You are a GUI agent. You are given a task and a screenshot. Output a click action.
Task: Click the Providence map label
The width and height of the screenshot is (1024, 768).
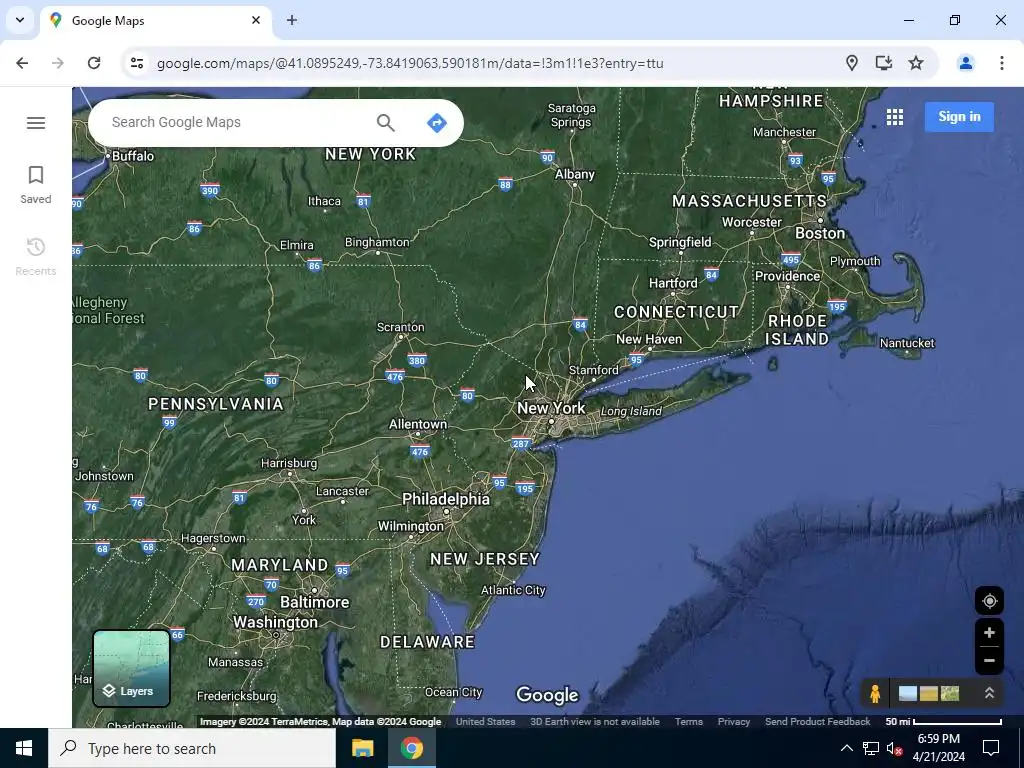(x=787, y=276)
